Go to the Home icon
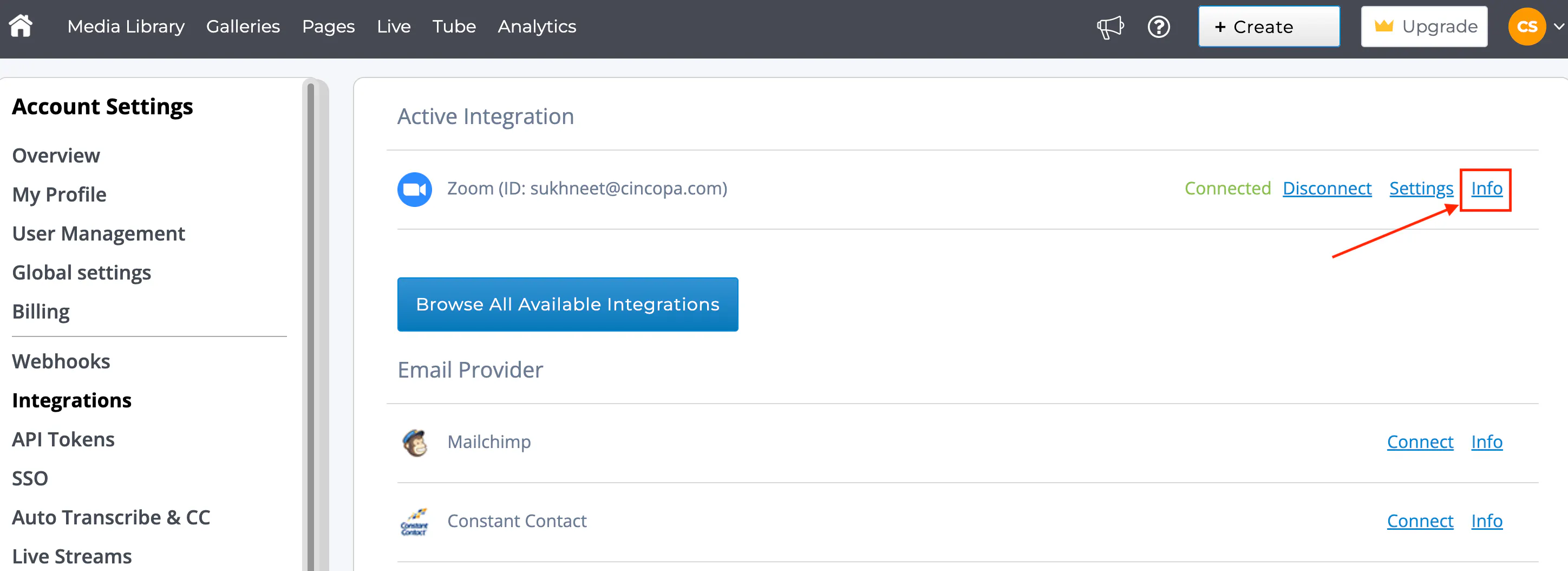 point(21,26)
